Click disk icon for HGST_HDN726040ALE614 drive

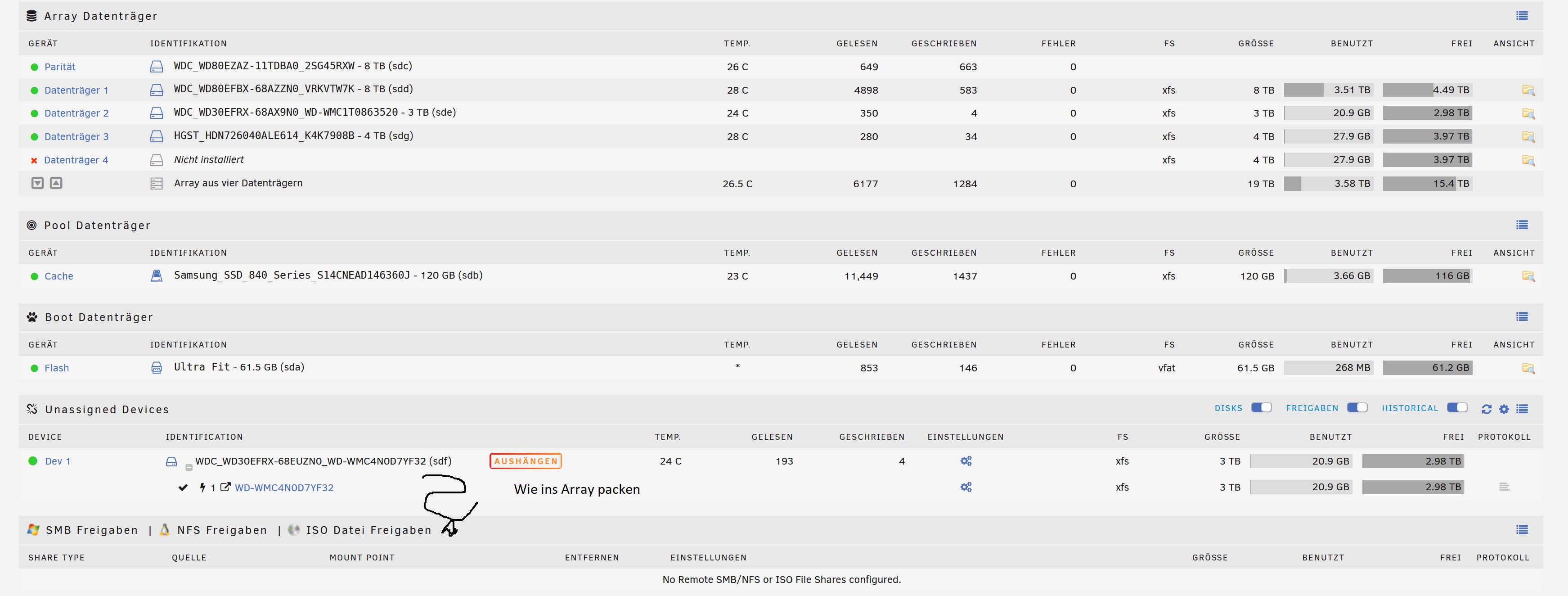pyautogui.click(x=157, y=136)
